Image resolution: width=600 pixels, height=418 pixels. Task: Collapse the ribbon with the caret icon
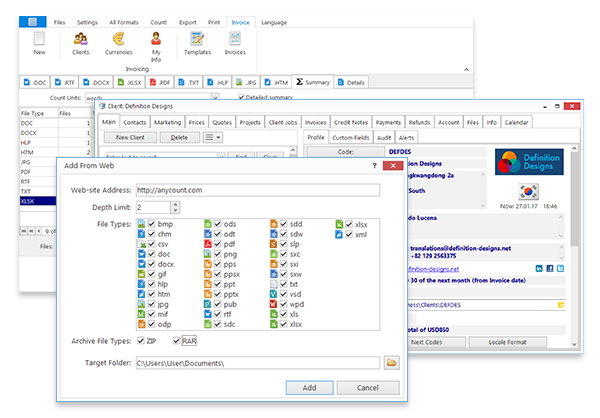[x=466, y=69]
